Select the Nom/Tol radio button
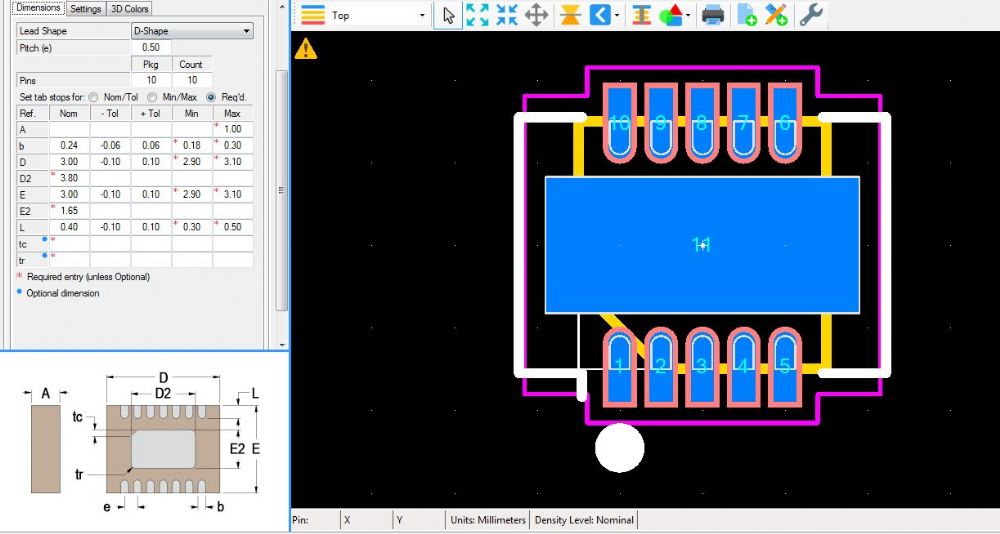The height and width of the screenshot is (534, 1000). [x=93, y=97]
